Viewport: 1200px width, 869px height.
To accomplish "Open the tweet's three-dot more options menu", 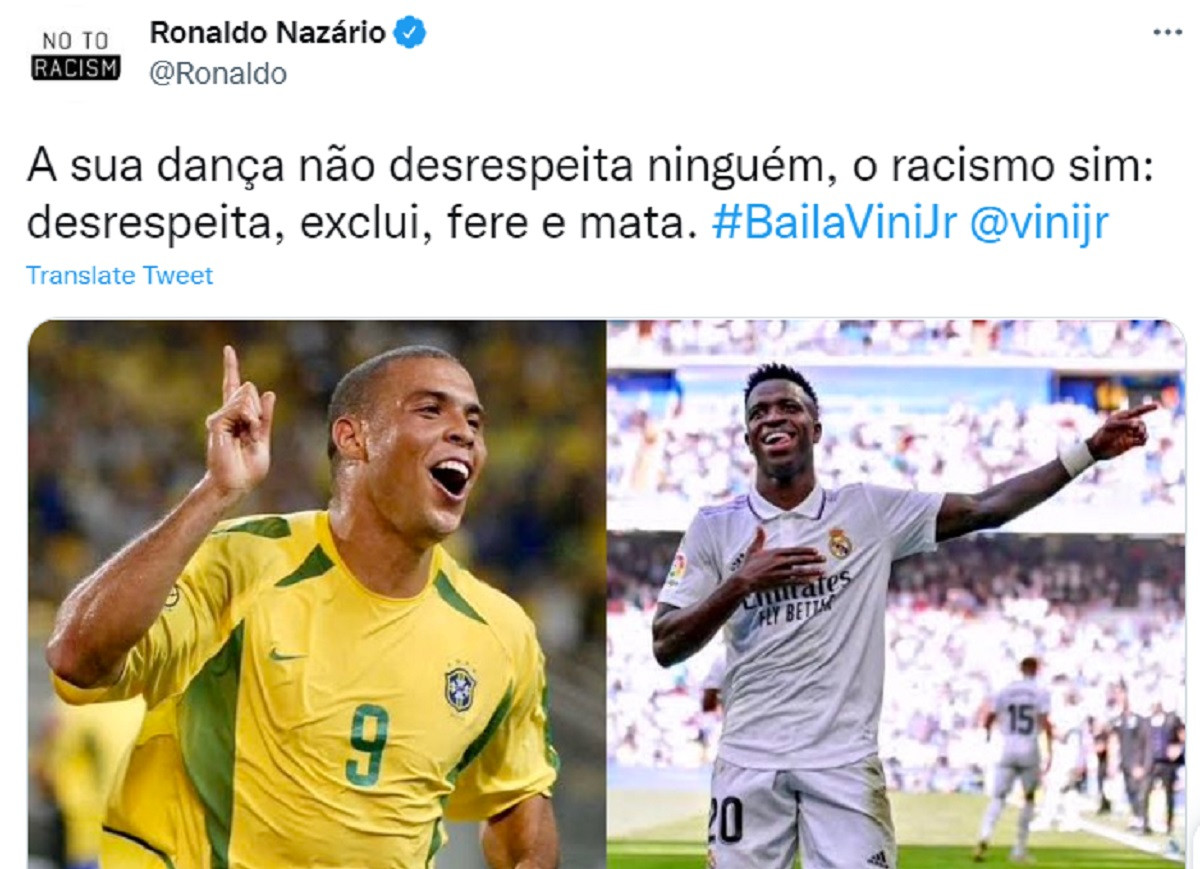I will click(x=1167, y=32).
